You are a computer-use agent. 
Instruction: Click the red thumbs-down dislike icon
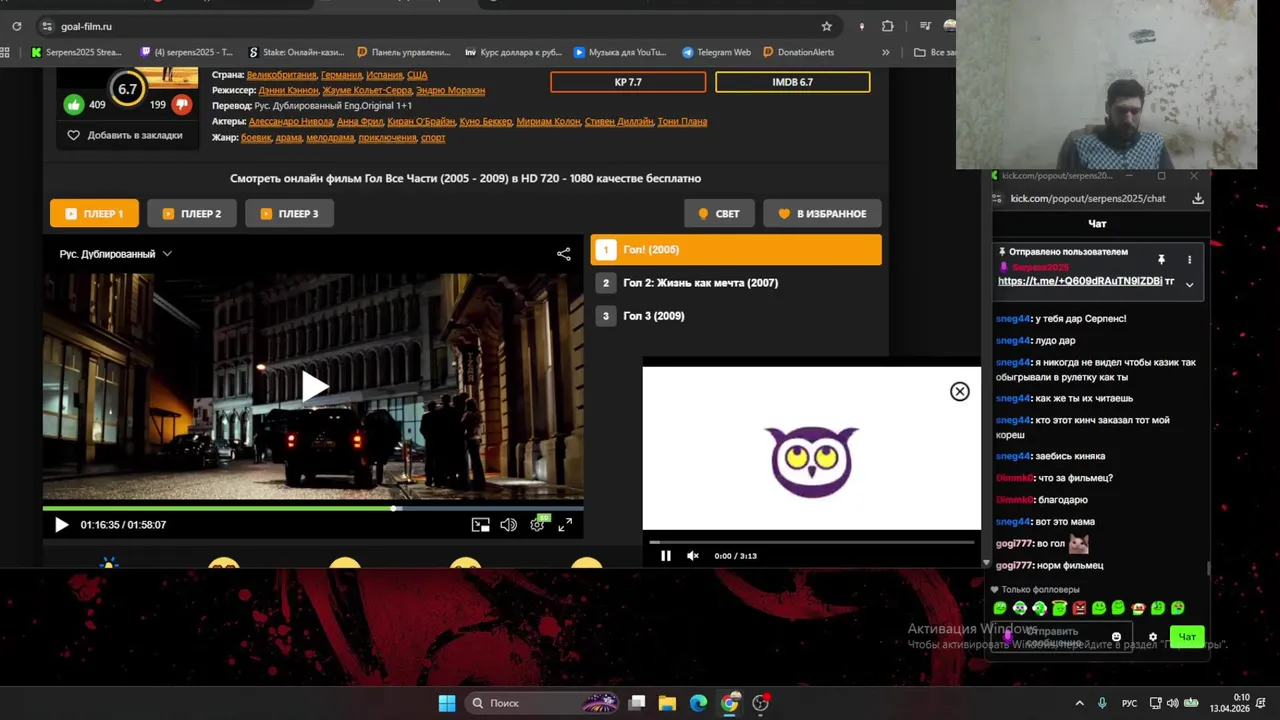pyautogui.click(x=181, y=104)
